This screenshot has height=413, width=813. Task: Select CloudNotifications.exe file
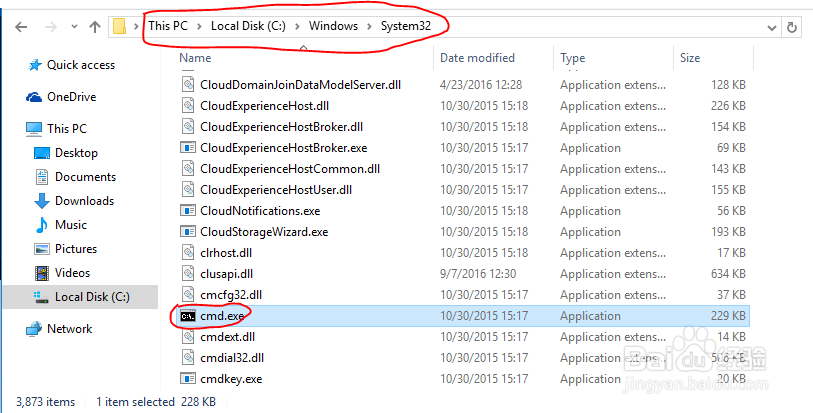click(260, 211)
